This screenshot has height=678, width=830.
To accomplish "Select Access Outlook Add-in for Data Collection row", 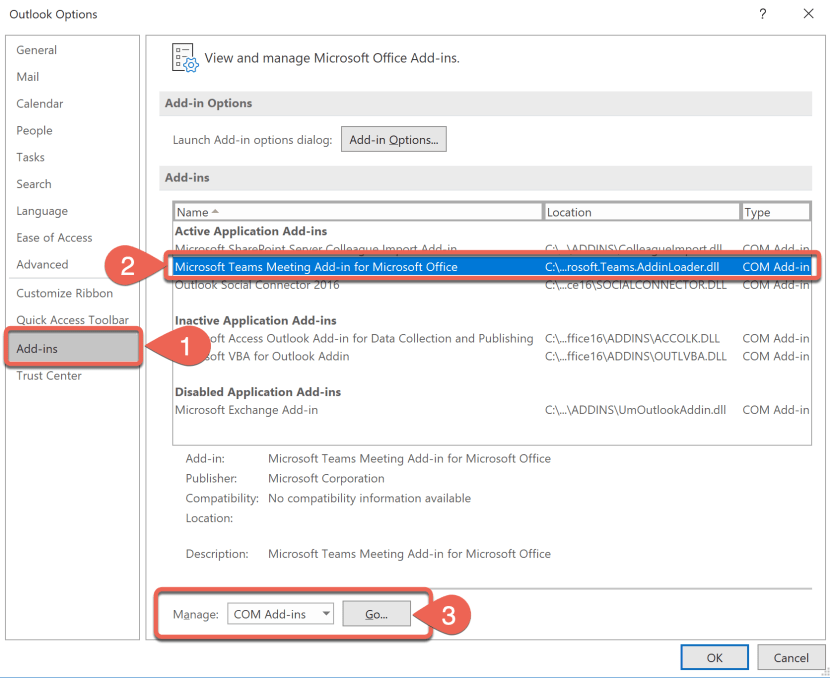I will 491,338.
